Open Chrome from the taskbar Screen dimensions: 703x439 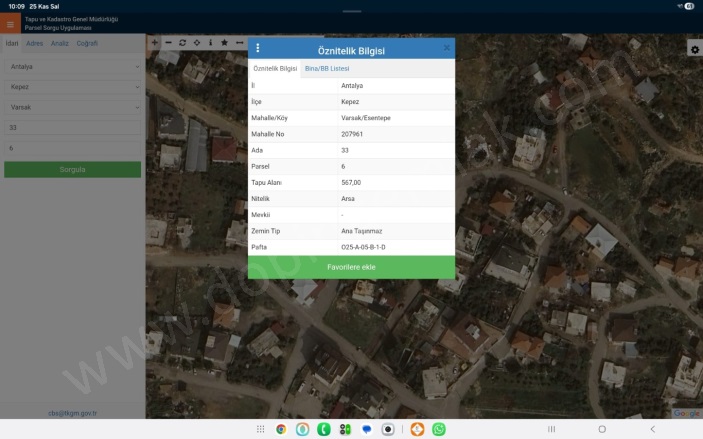(281, 429)
